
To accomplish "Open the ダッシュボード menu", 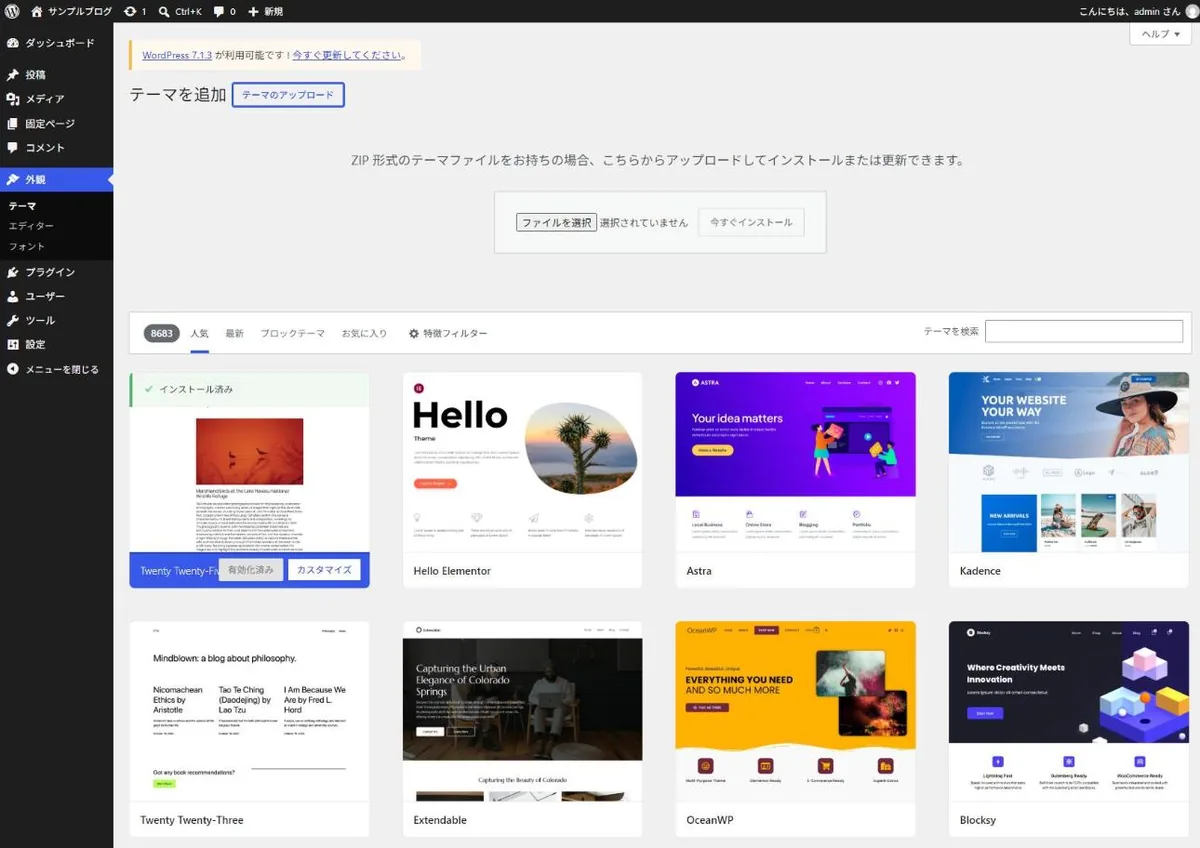I will pyautogui.click(x=56, y=43).
